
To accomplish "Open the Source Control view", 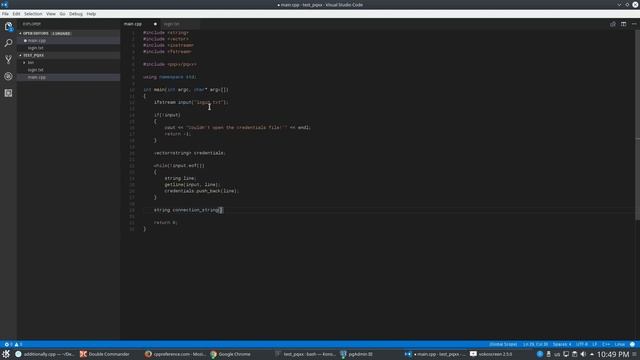I will tap(8, 60).
